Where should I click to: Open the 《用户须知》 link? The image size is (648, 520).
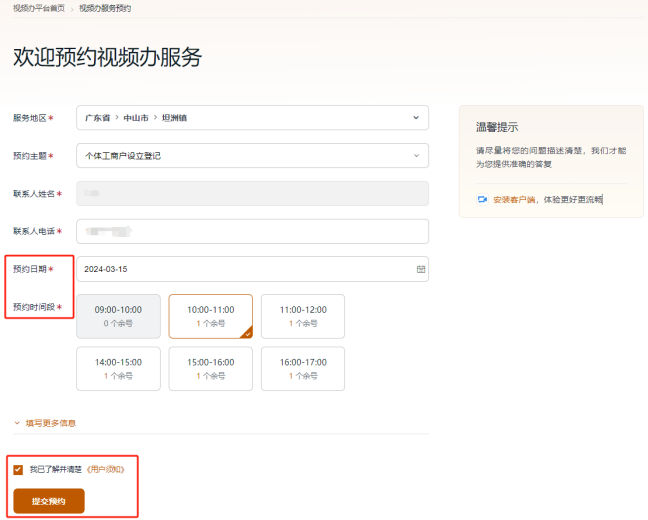coord(105,470)
